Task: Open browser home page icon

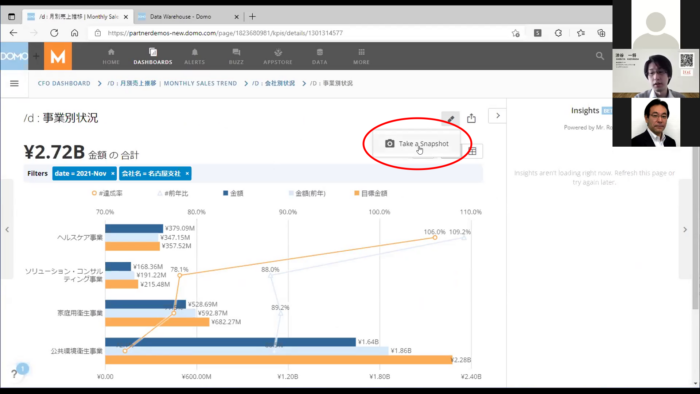Action: pos(75,33)
